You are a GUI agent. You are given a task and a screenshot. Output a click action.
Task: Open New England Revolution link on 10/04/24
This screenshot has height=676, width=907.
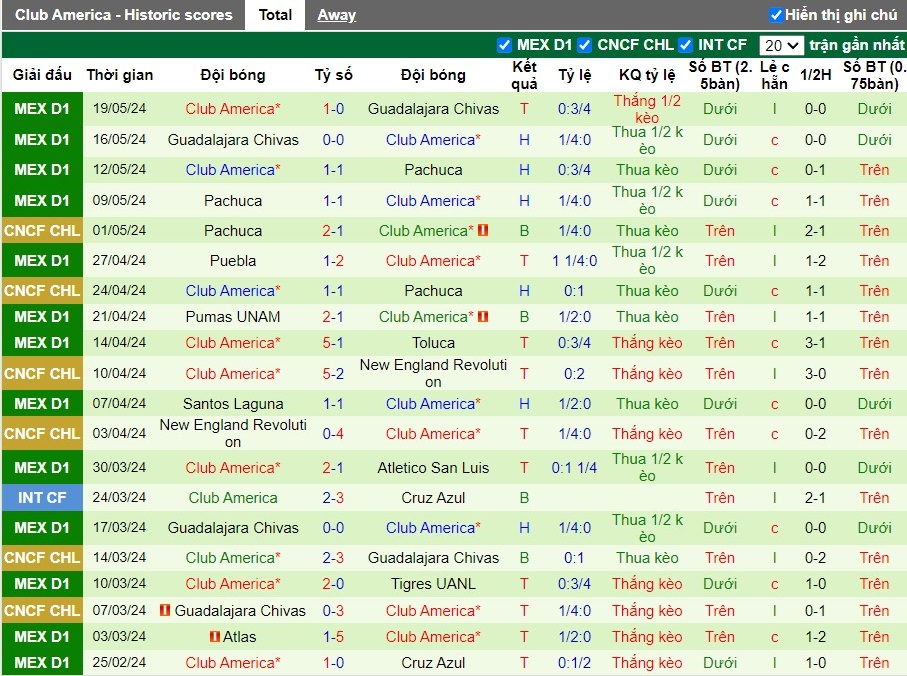(433, 374)
